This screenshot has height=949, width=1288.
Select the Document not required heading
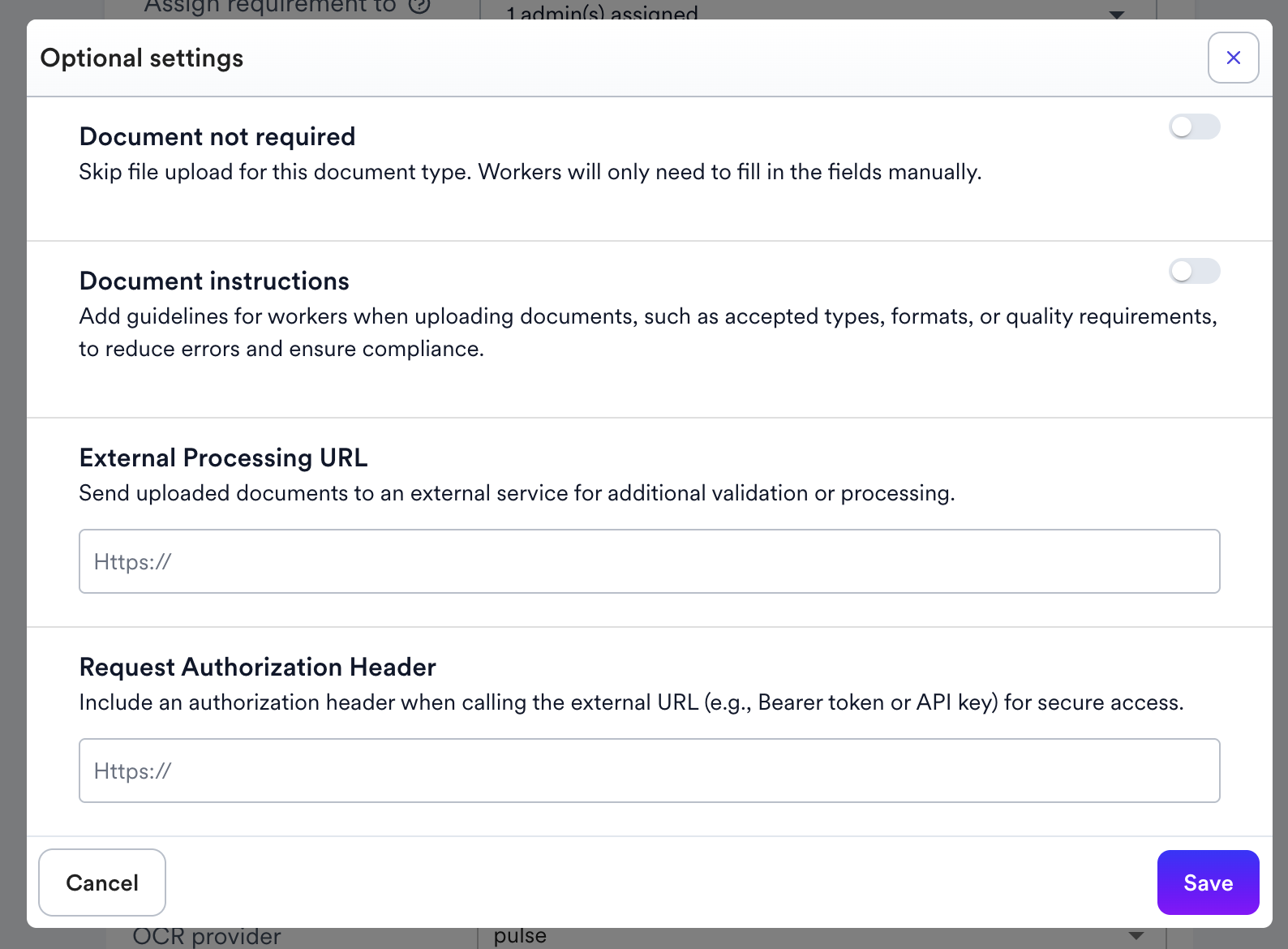[217, 136]
